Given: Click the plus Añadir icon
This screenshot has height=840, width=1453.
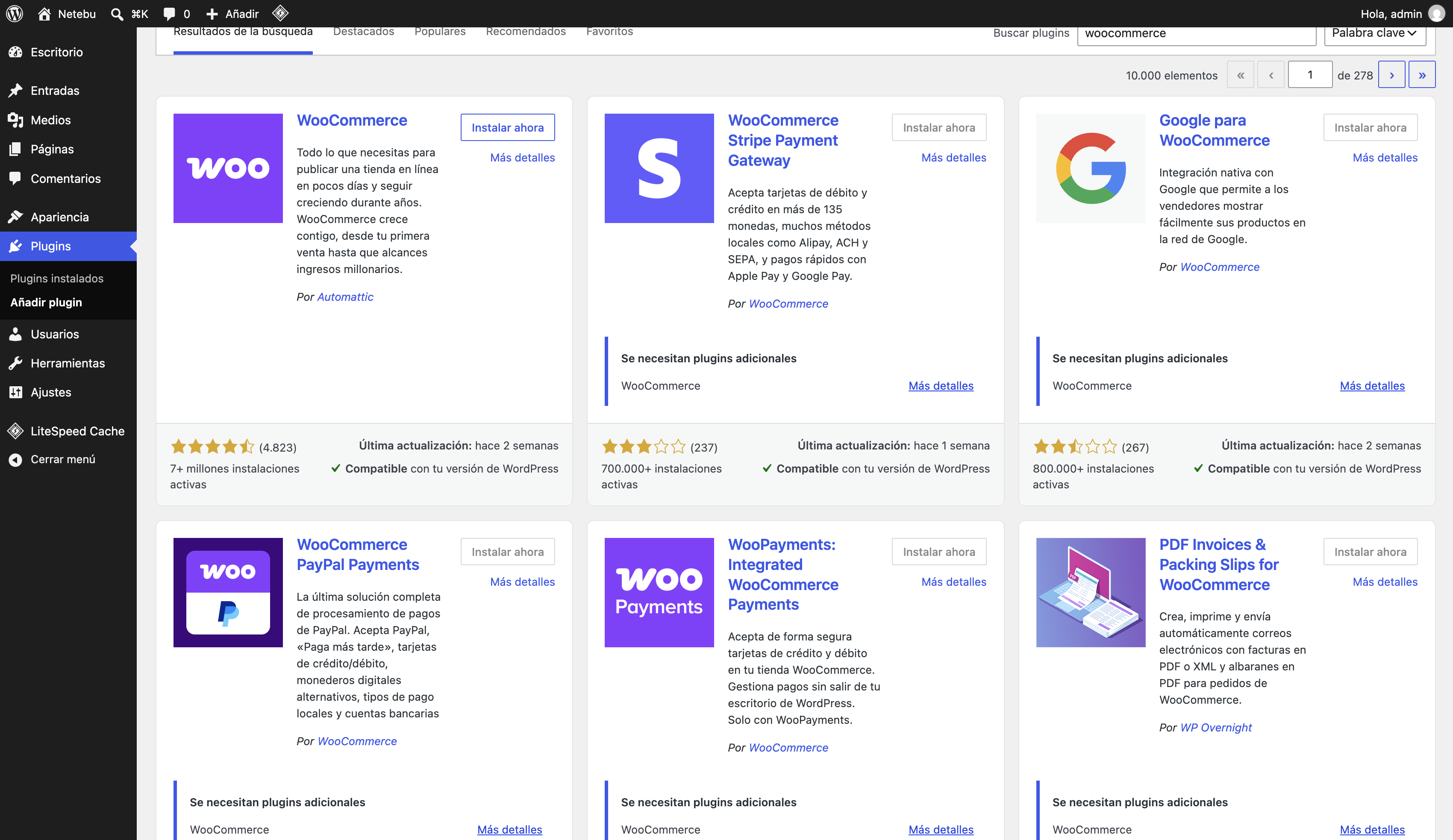Looking at the screenshot, I should coord(212,14).
